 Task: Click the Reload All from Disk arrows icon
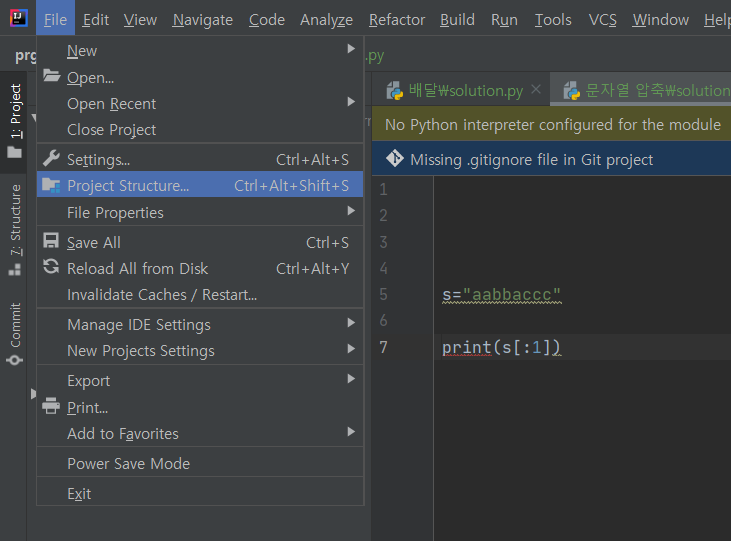51,267
